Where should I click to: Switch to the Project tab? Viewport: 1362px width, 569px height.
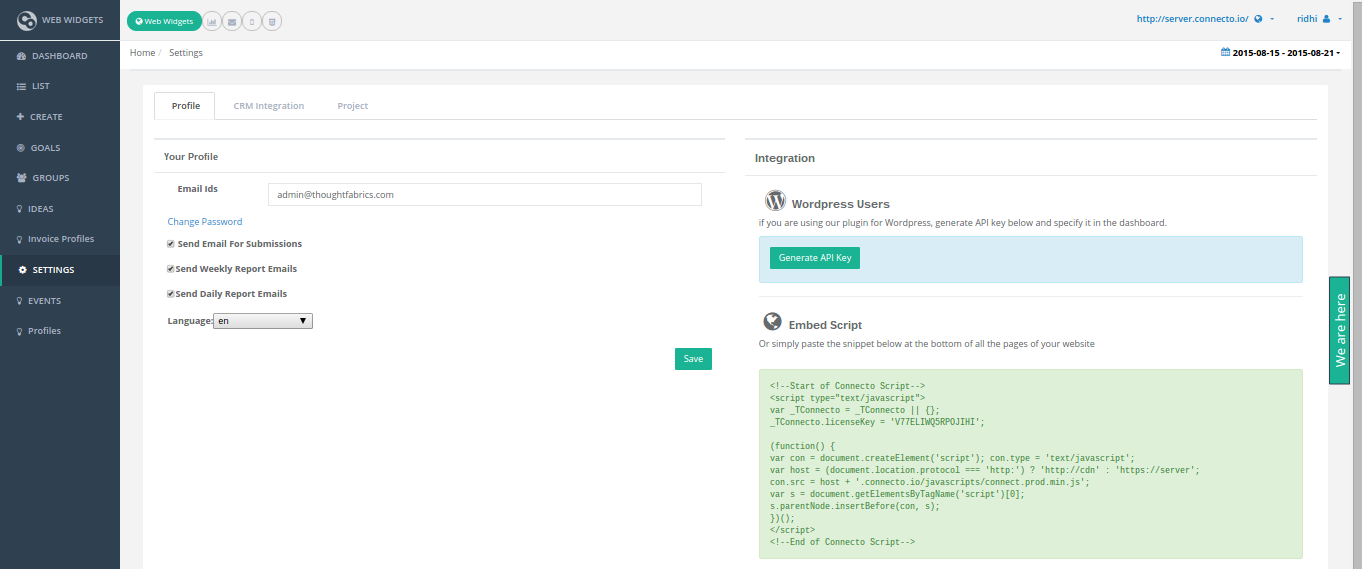353,106
